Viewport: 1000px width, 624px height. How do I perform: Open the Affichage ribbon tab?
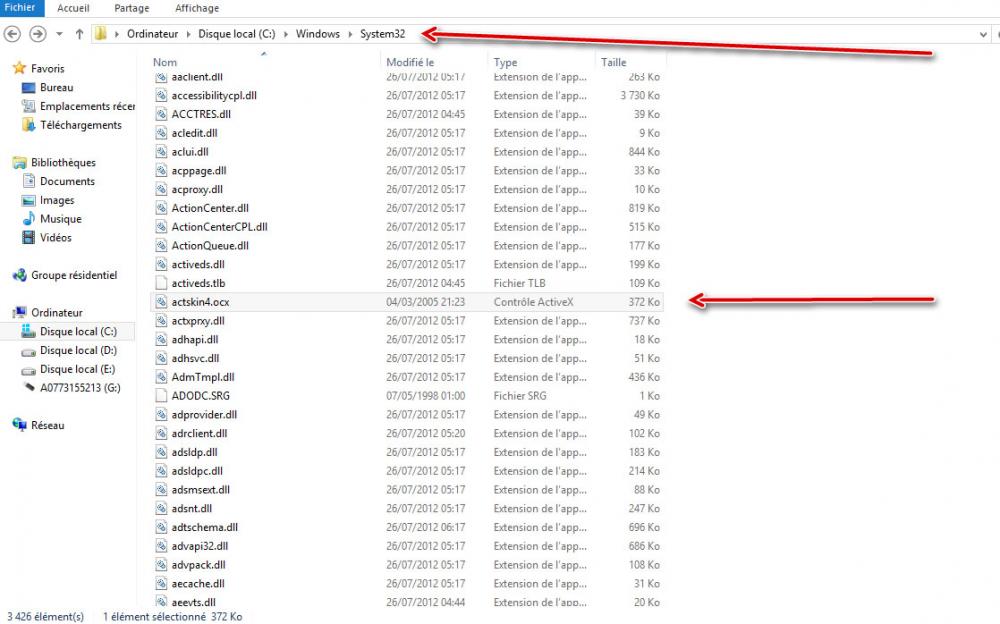(197, 8)
